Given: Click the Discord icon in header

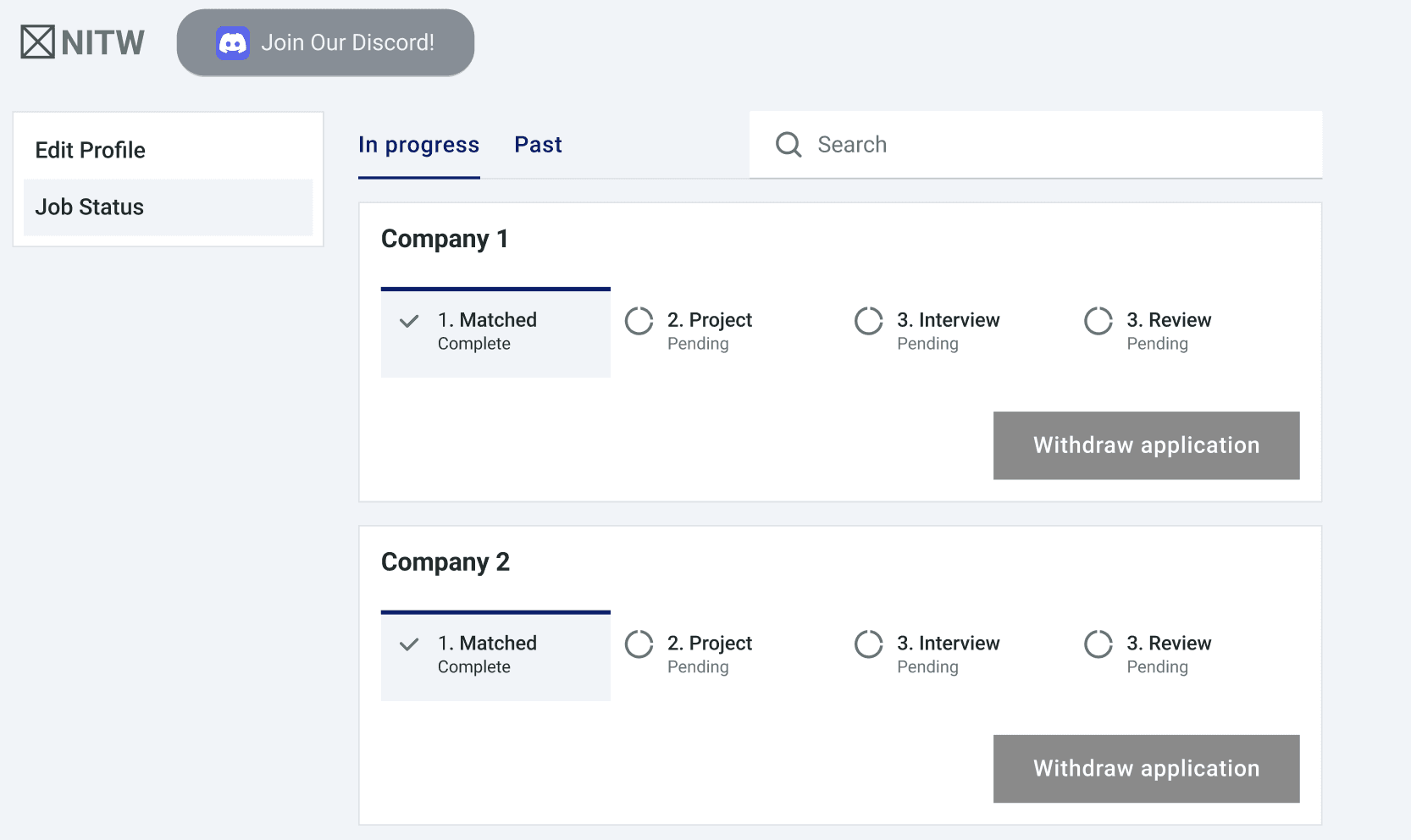Looking at the screenshot, I should [233, 43].
